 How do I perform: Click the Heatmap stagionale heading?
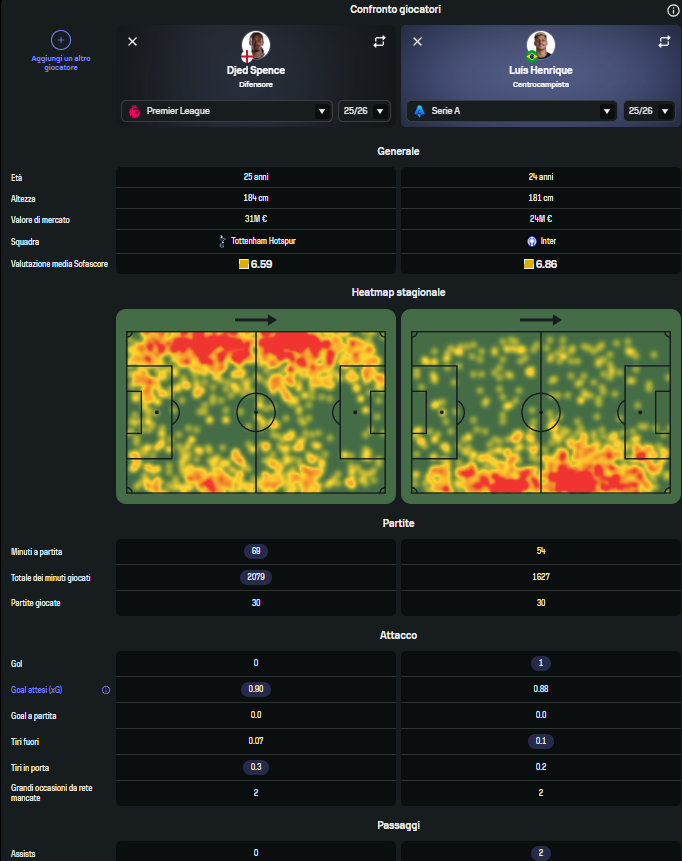(x=398, y=292)
